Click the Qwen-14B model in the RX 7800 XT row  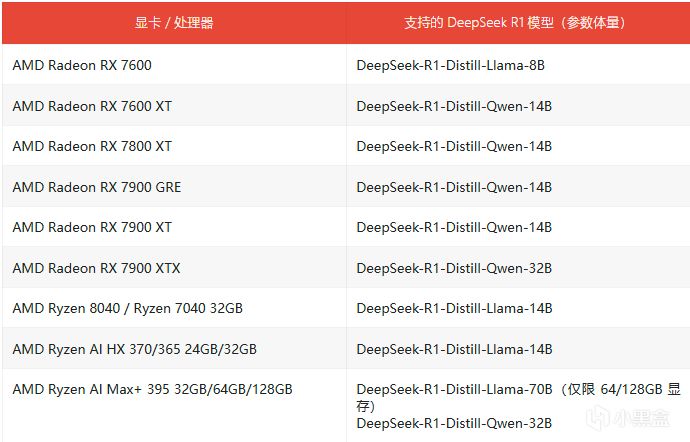(x=454, y=146)
